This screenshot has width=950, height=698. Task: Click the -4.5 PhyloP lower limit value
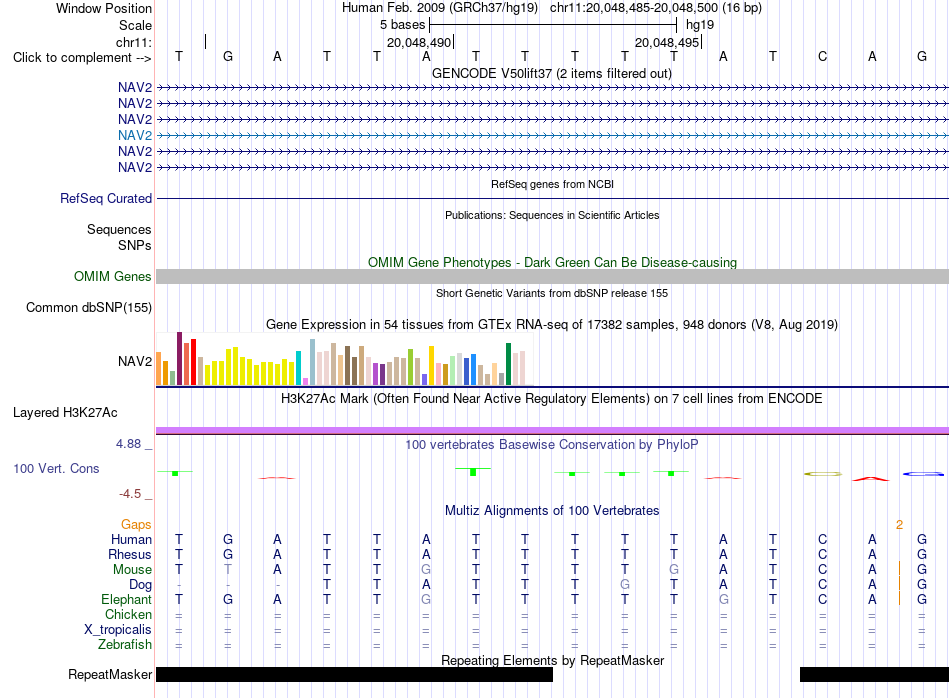pyautogui.click(x=130, y=494)
